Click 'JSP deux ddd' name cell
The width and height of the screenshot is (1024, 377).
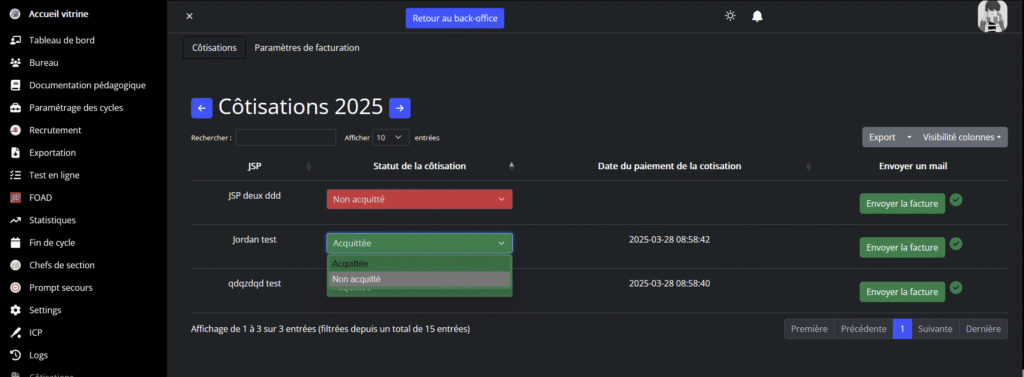pyautogui.click(x=254, y=195)
